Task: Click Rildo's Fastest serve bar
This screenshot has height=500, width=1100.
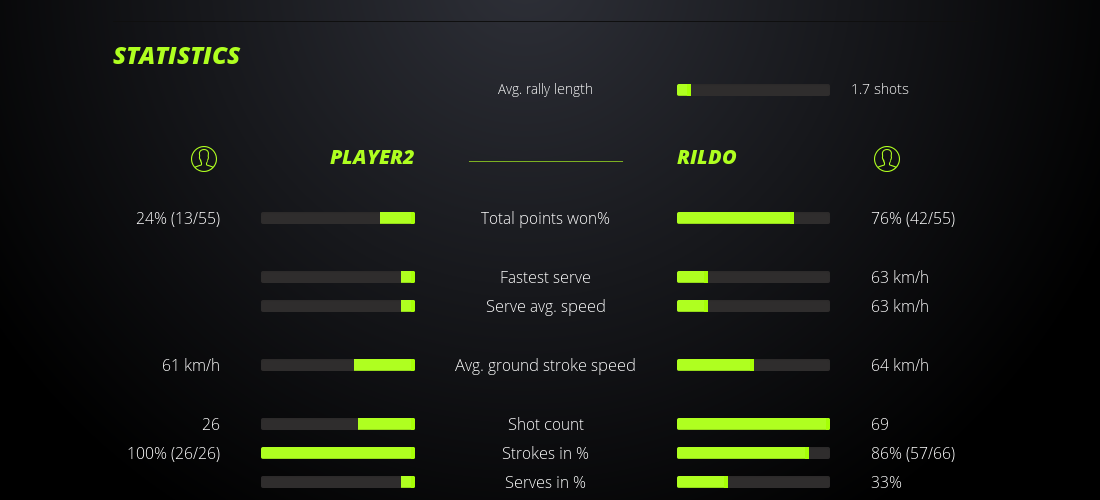Action: click(x=753, y=277)
